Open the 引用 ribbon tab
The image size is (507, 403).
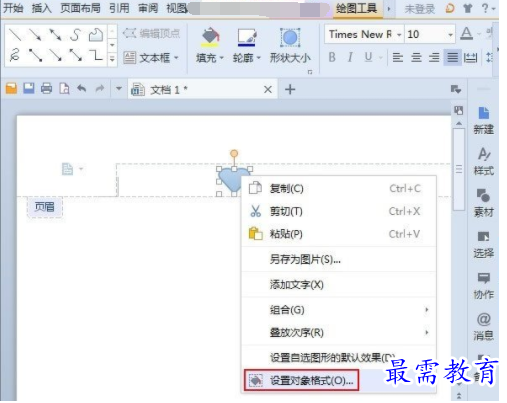tap(119, 8)
